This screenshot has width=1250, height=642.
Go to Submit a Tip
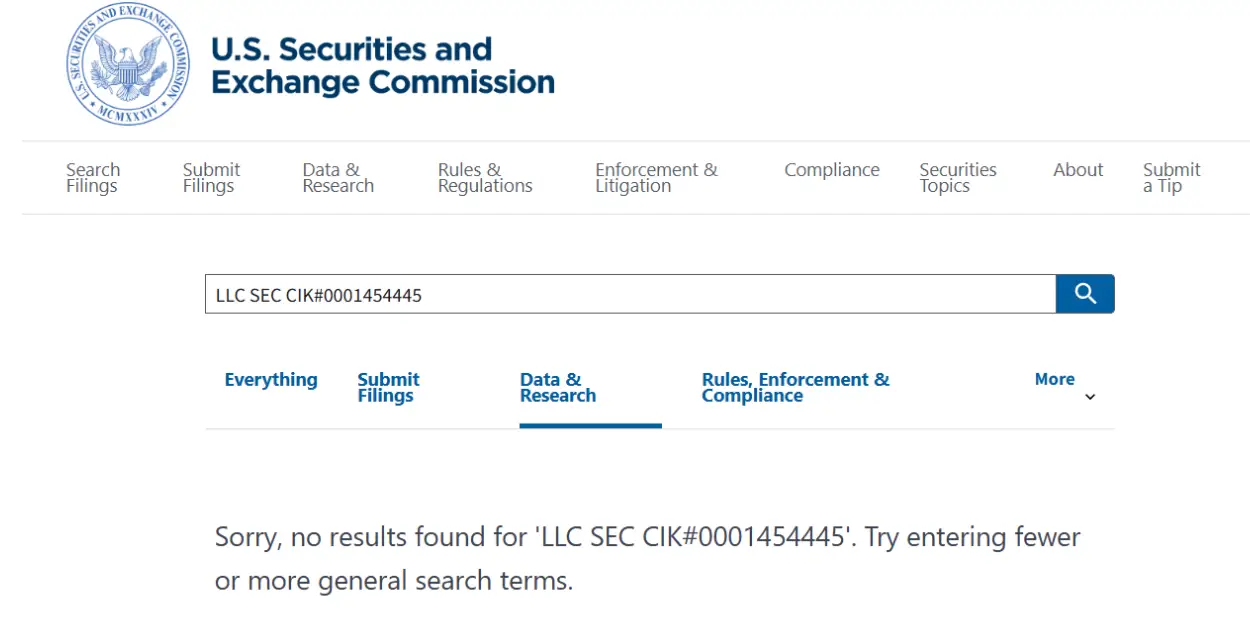pos(1171,178)
